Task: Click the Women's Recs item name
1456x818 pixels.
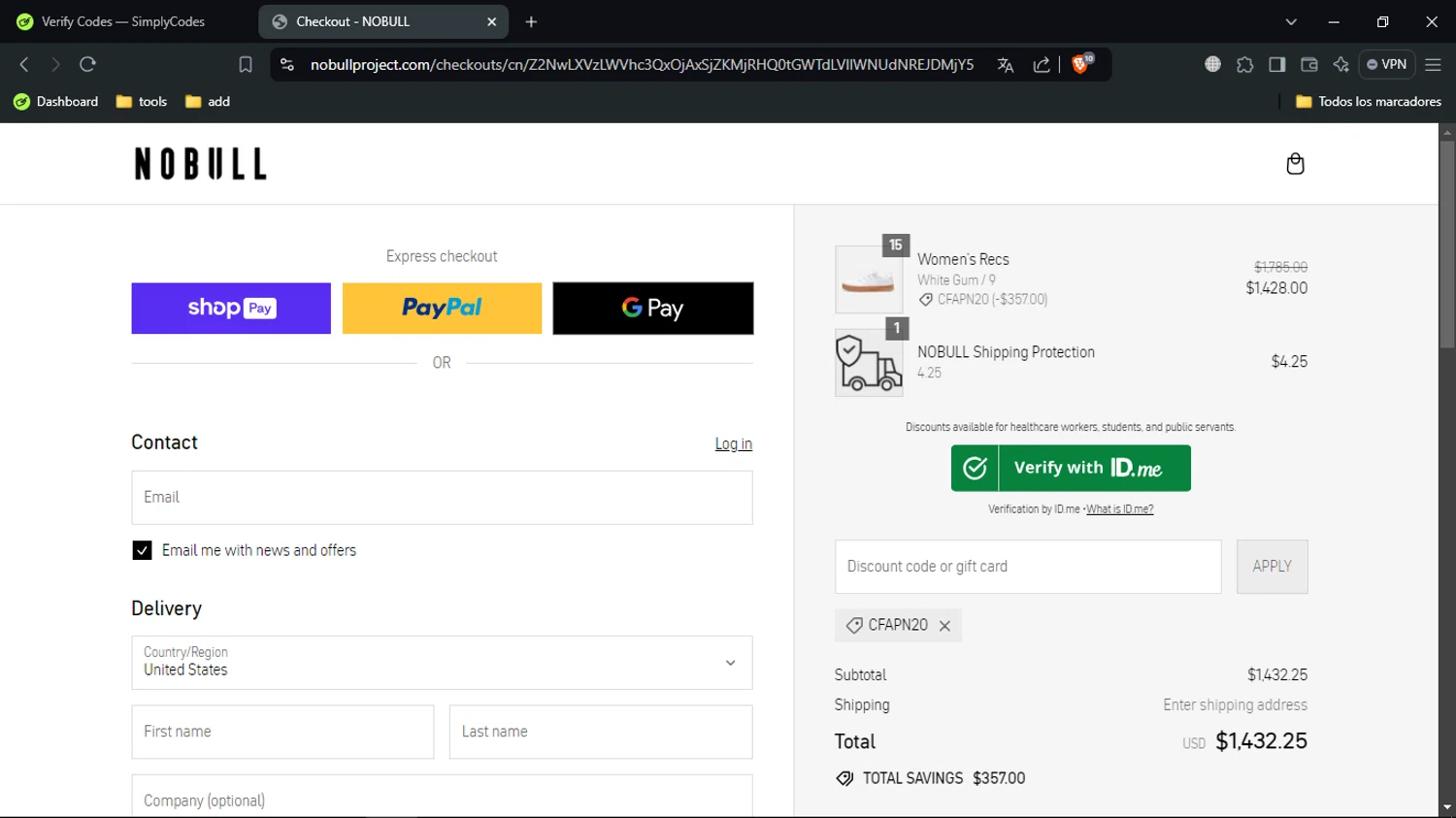Action: [x=963, y=259]
